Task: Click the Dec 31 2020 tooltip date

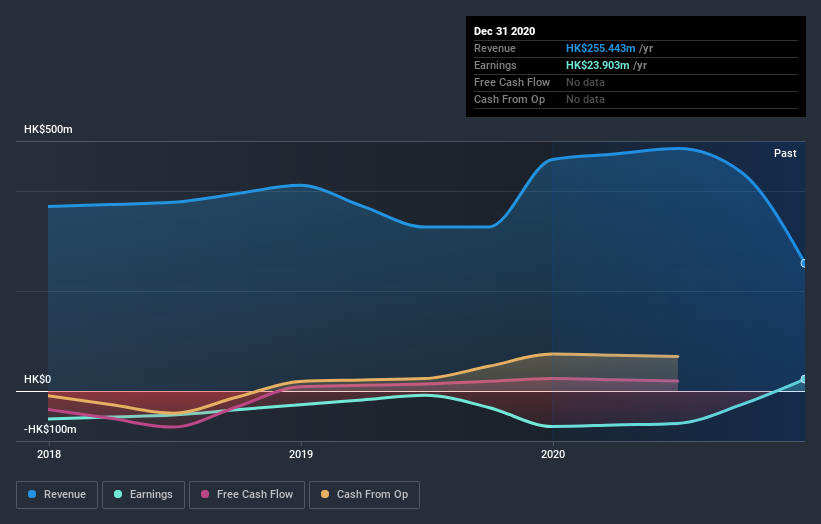Action: [x=505, y=31]
